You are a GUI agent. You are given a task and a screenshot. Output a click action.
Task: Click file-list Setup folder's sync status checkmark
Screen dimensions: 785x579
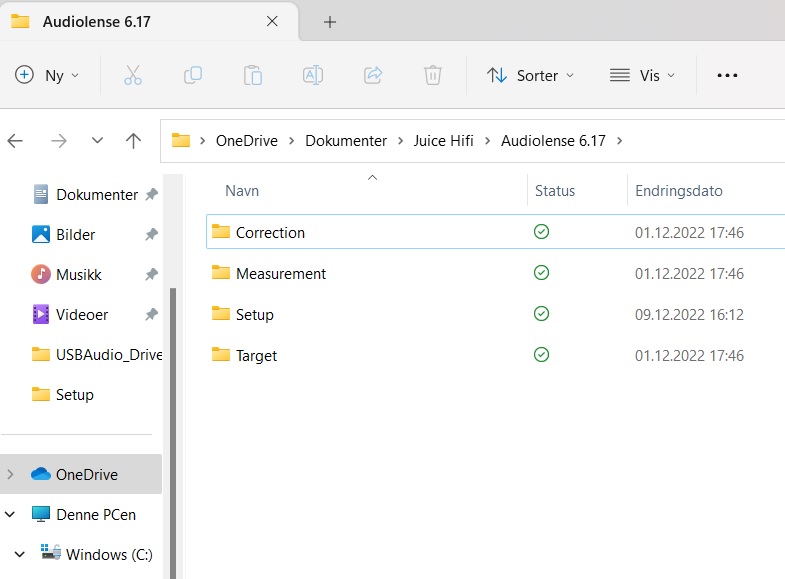(x=541, y=314)
